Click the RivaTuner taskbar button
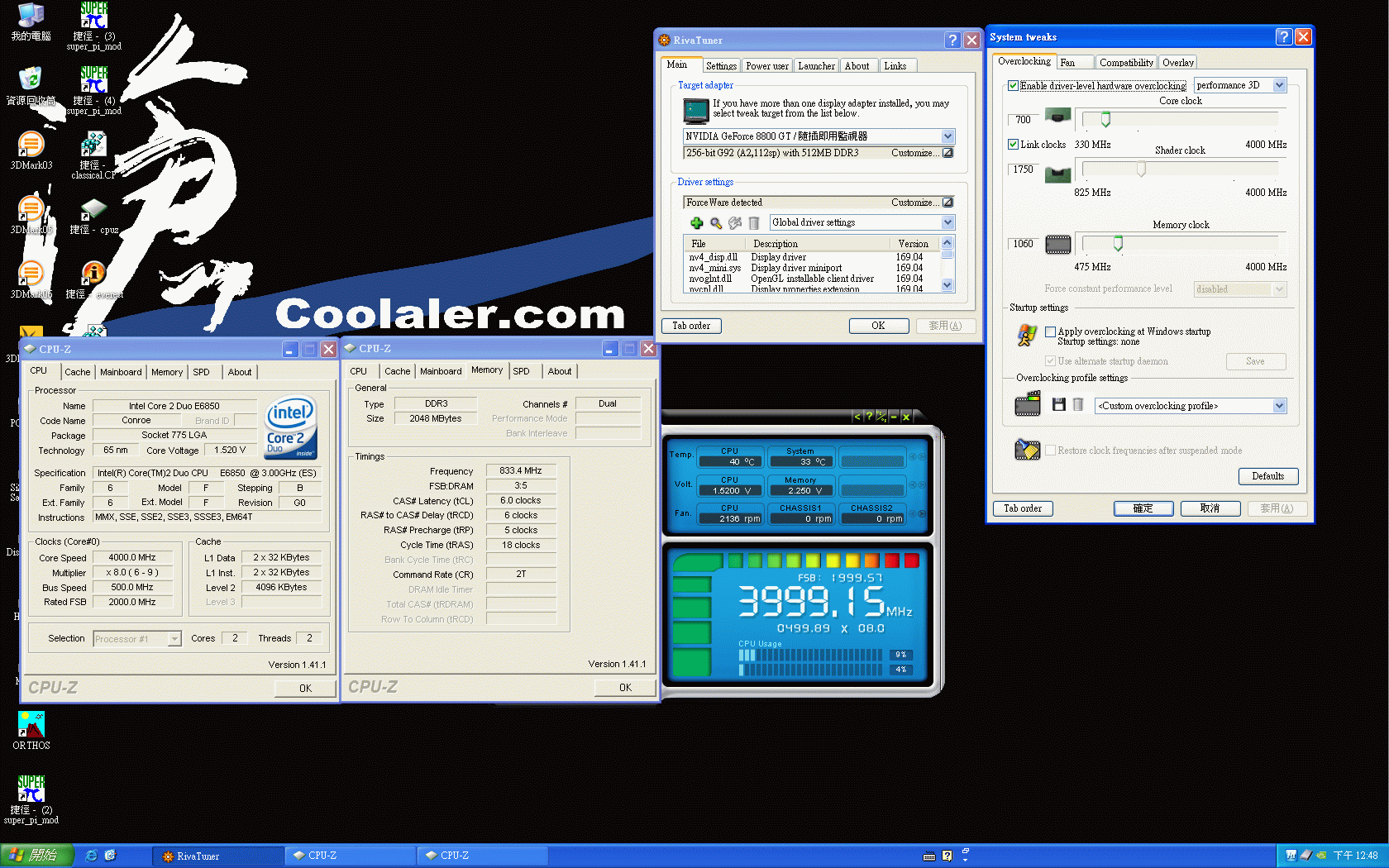Screen dimensions: 1389x868 (218, 856)
